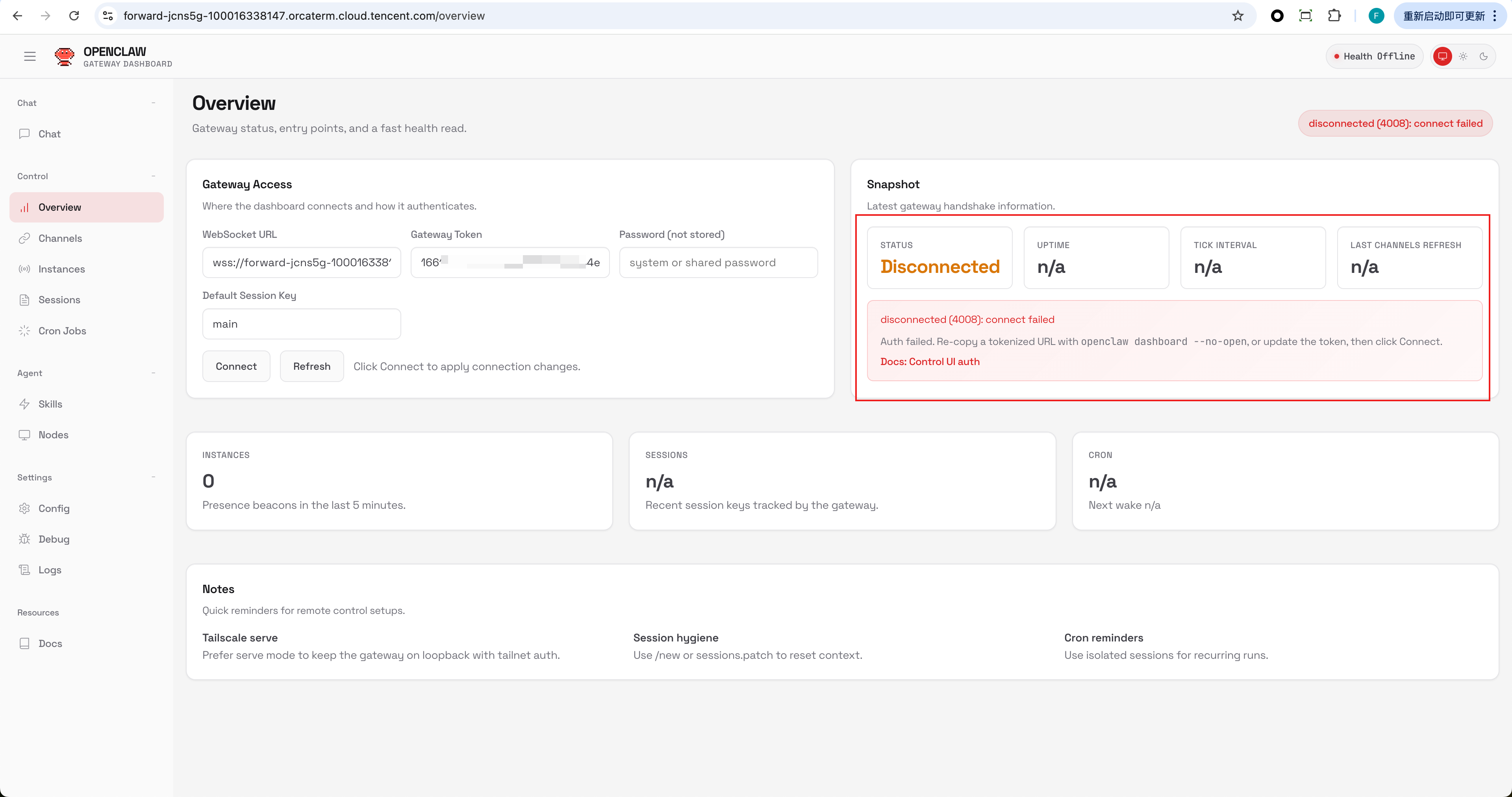Open the Channels page
Viewport: 1512px width, 797px height.
pos(60,238)
